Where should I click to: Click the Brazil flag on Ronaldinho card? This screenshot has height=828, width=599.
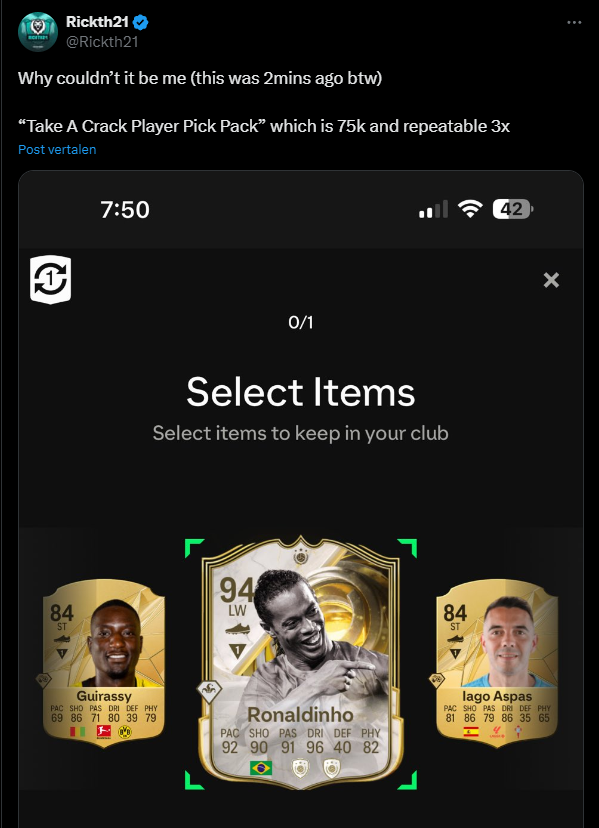click(261, 767)
